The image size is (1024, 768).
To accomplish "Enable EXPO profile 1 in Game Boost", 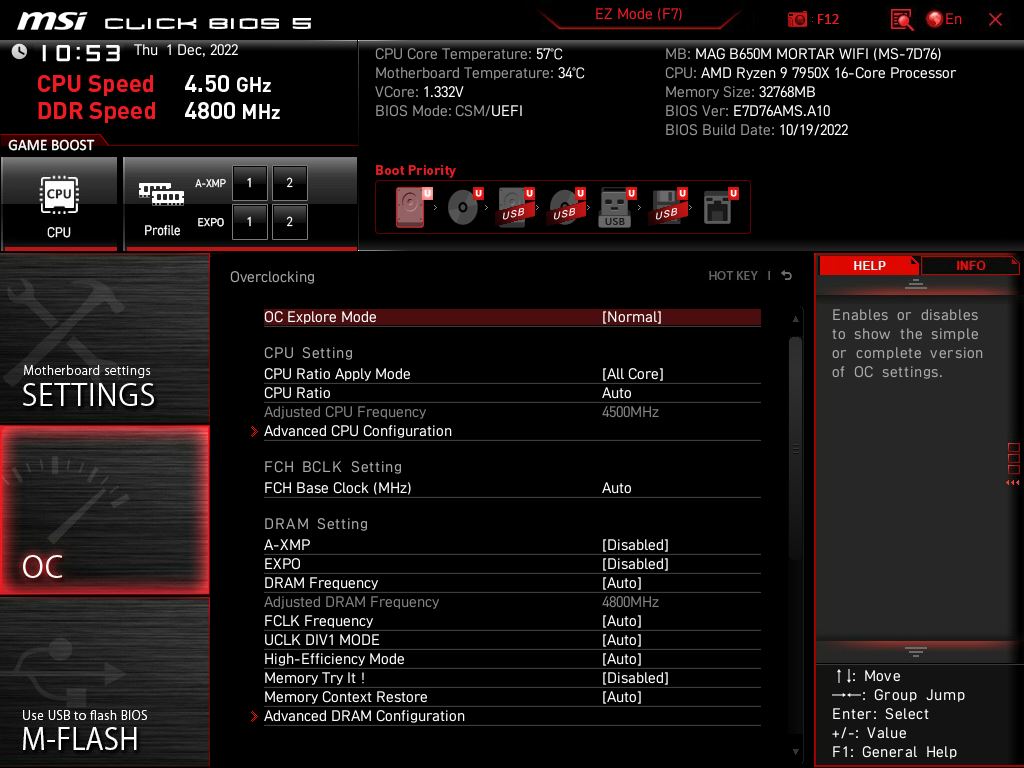I will 249,222.
